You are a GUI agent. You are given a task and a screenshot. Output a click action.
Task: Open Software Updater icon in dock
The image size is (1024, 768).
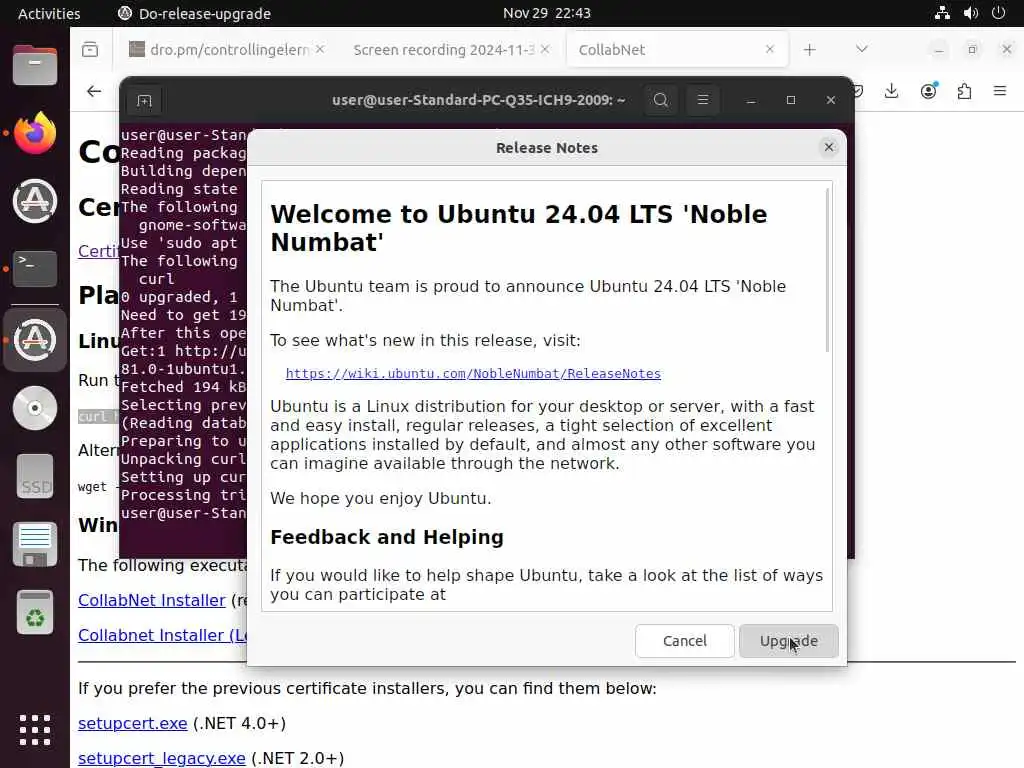pos(35,200)
